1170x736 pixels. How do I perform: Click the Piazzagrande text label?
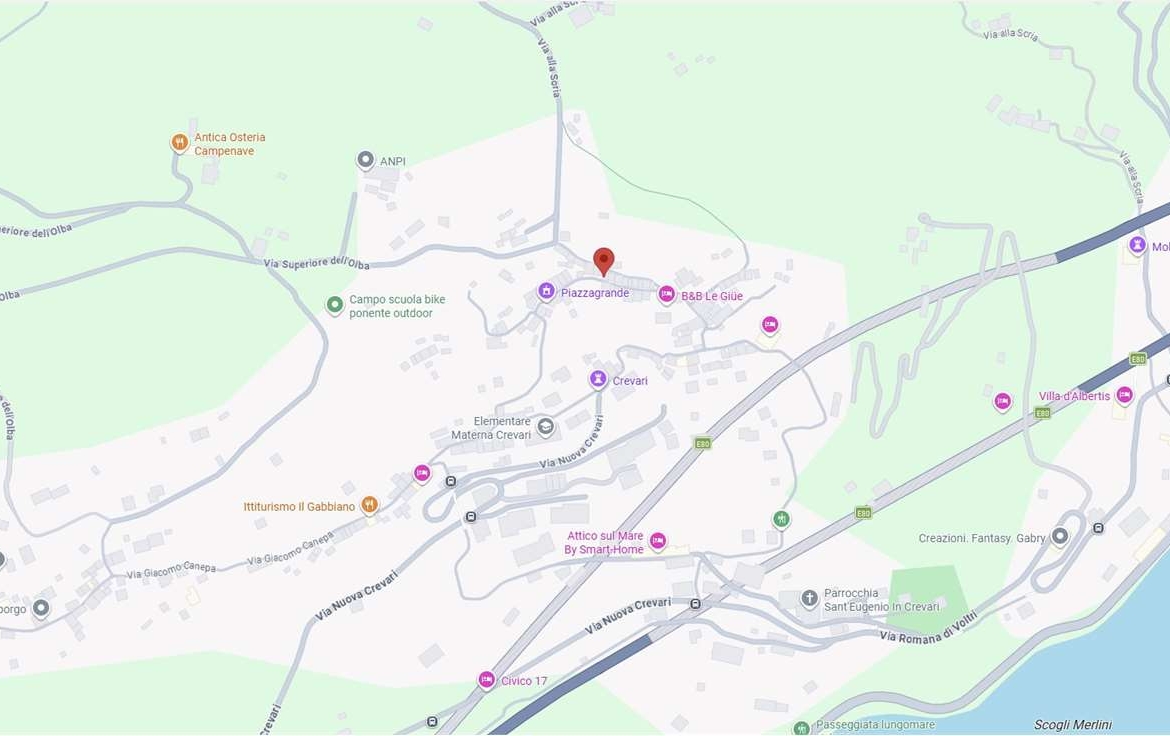click(595, 293)
